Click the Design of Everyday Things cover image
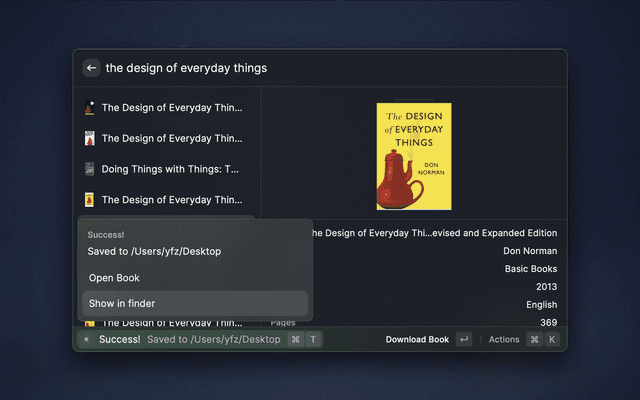 (x=413, y=156)
